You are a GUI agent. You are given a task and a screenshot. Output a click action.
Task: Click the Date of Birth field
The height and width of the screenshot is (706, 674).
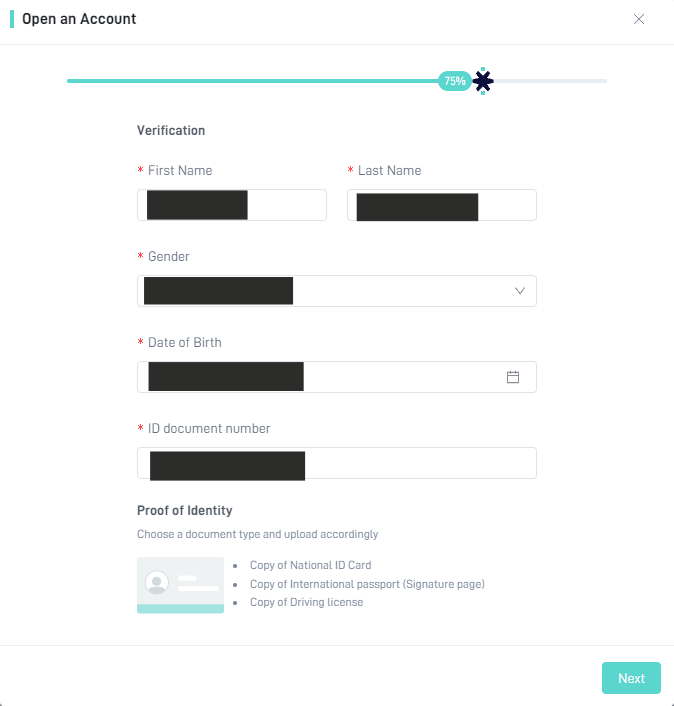pyautogui.click(x=337, y=377)
